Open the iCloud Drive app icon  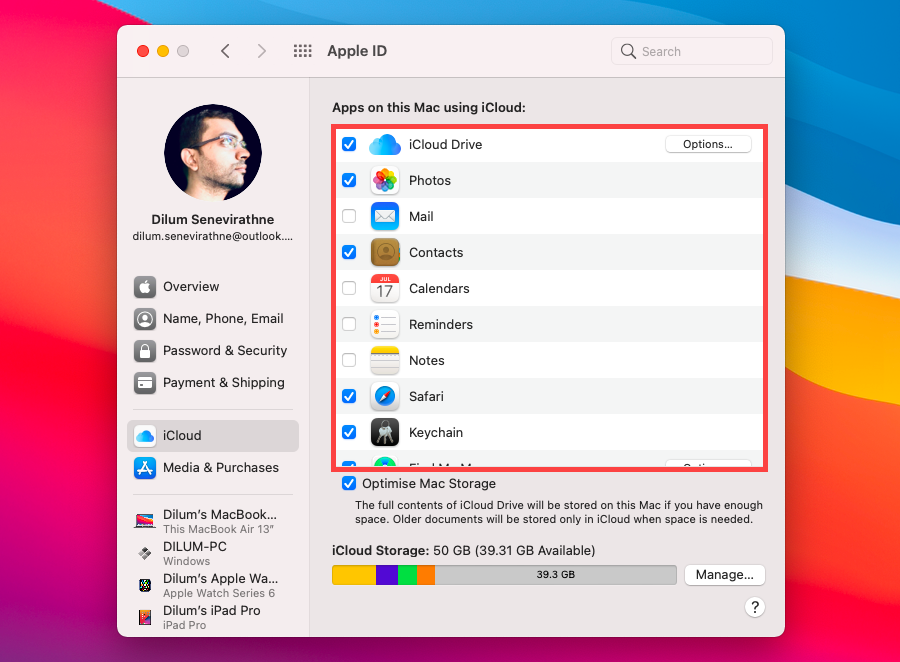click(384, 144)
